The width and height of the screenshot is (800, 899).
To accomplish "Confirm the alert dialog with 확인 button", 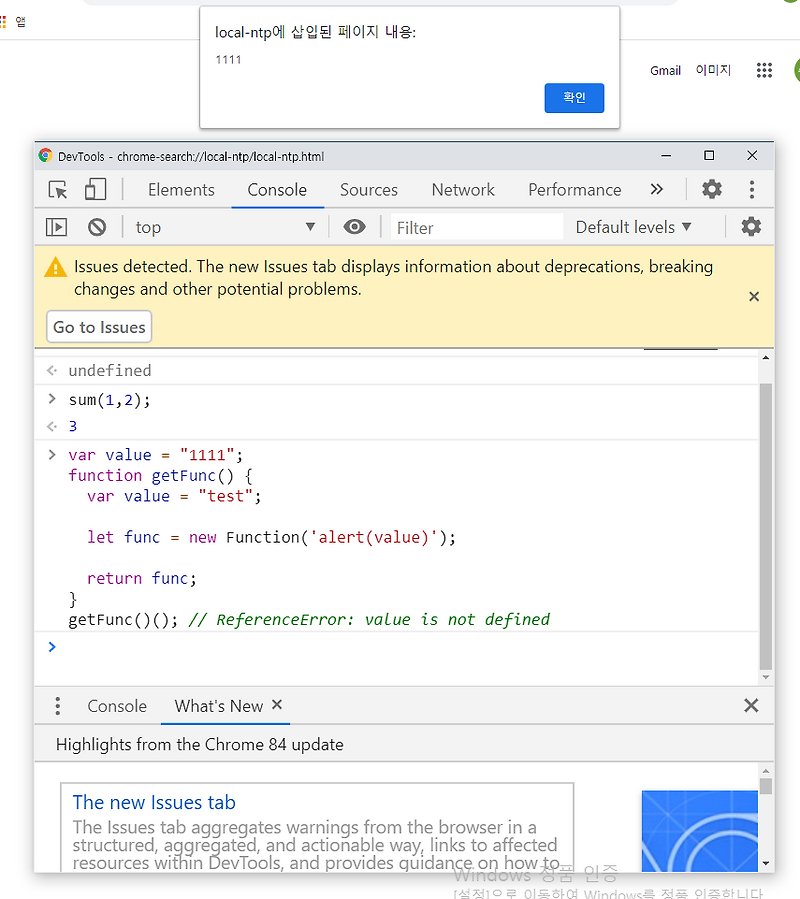I will click(x=574, y=97).
